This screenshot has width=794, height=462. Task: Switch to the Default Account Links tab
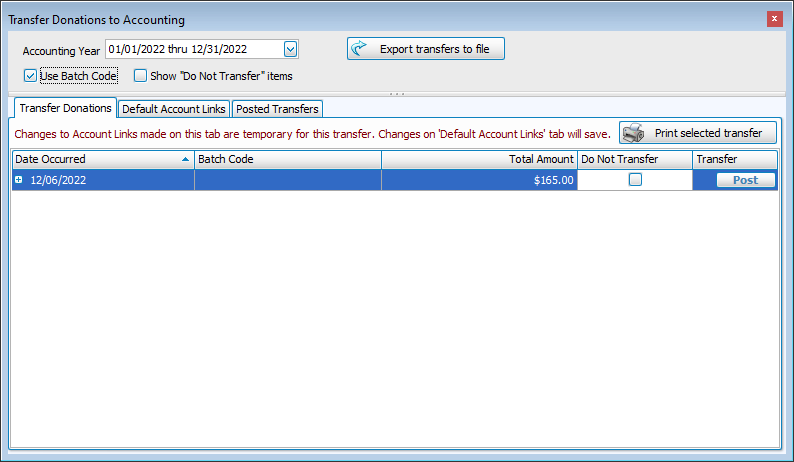pos(173,109)
